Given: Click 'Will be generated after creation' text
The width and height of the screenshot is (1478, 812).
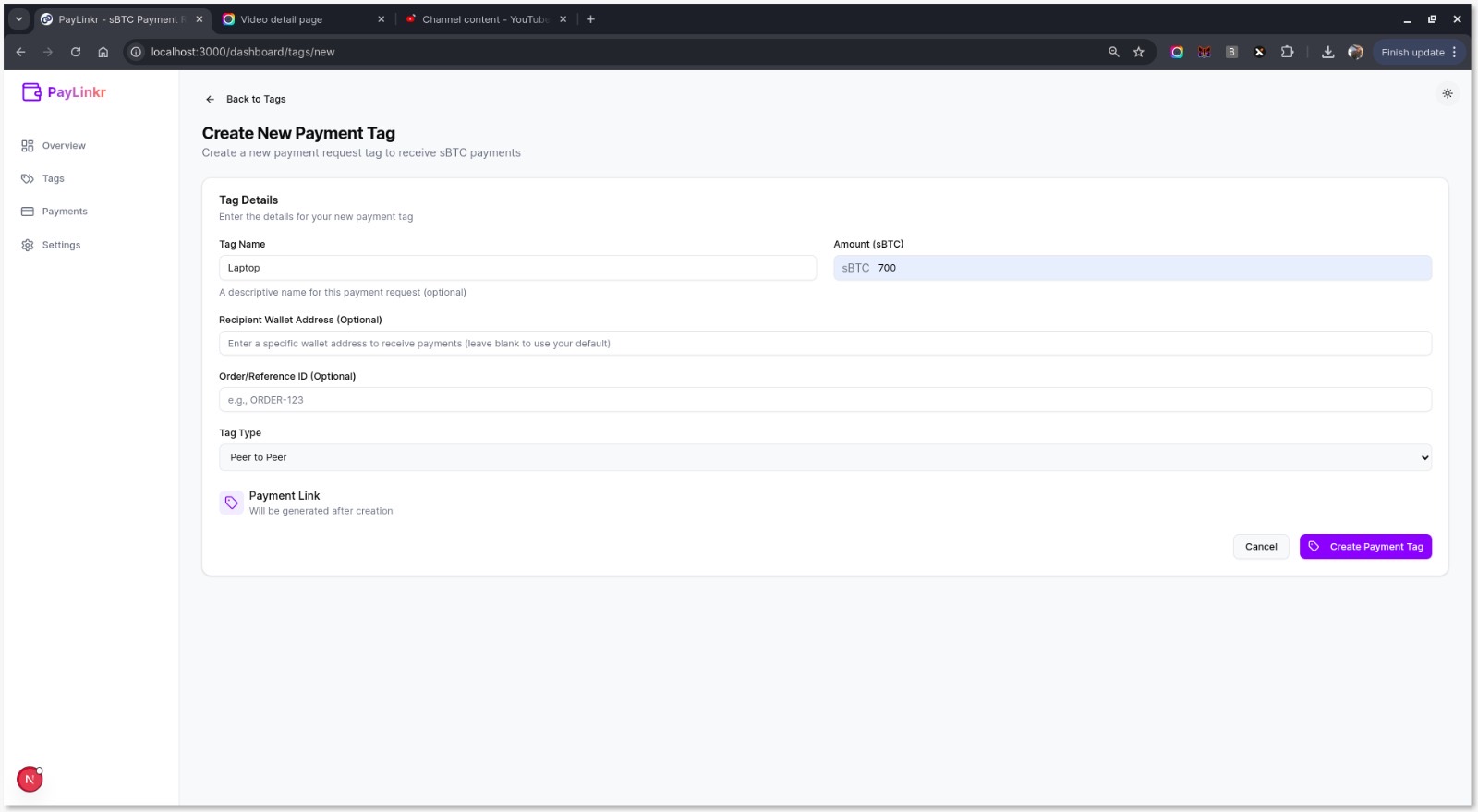Looking at the screenshot, I should click(321, 511).
